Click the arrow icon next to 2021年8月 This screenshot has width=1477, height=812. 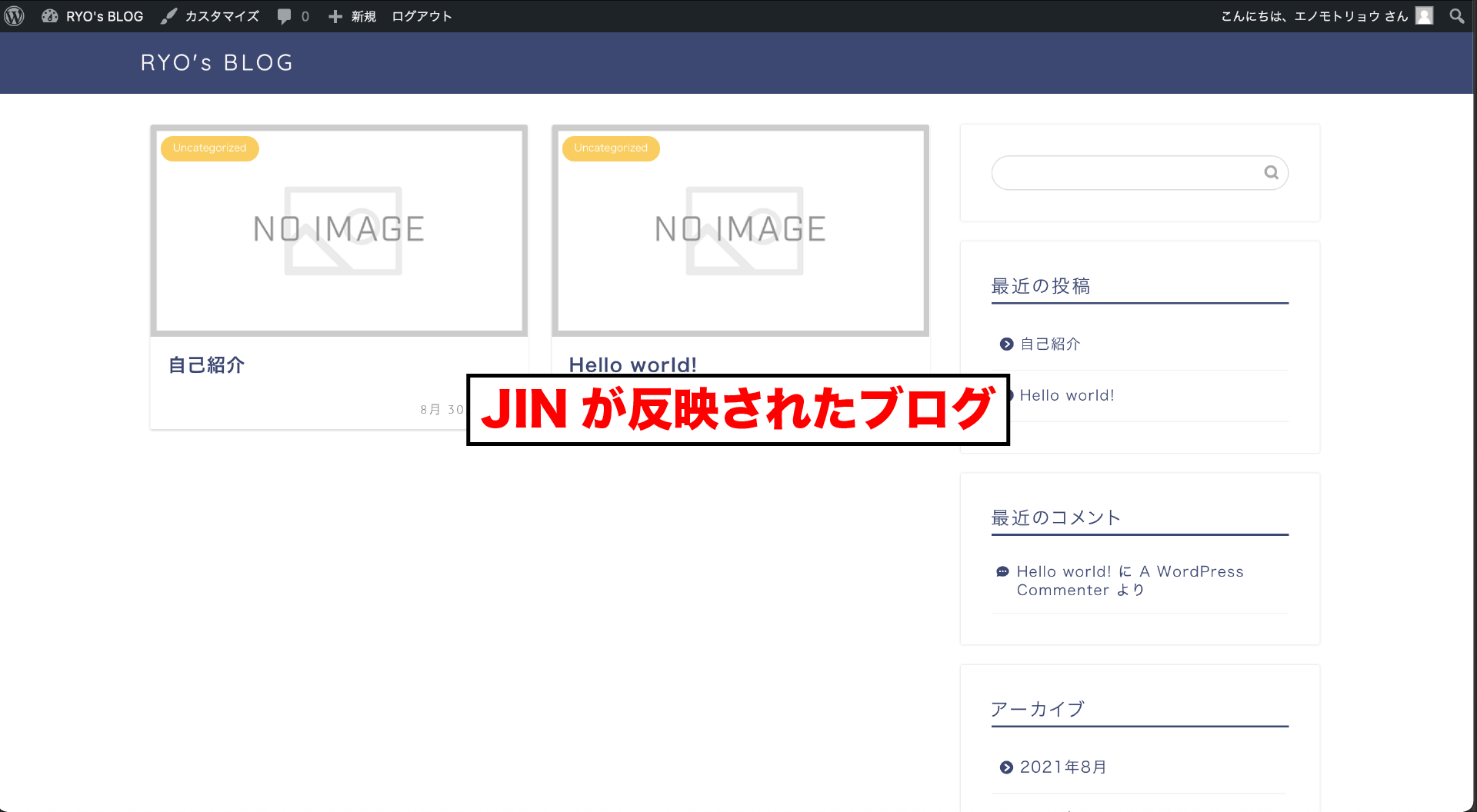point(1006,767)
